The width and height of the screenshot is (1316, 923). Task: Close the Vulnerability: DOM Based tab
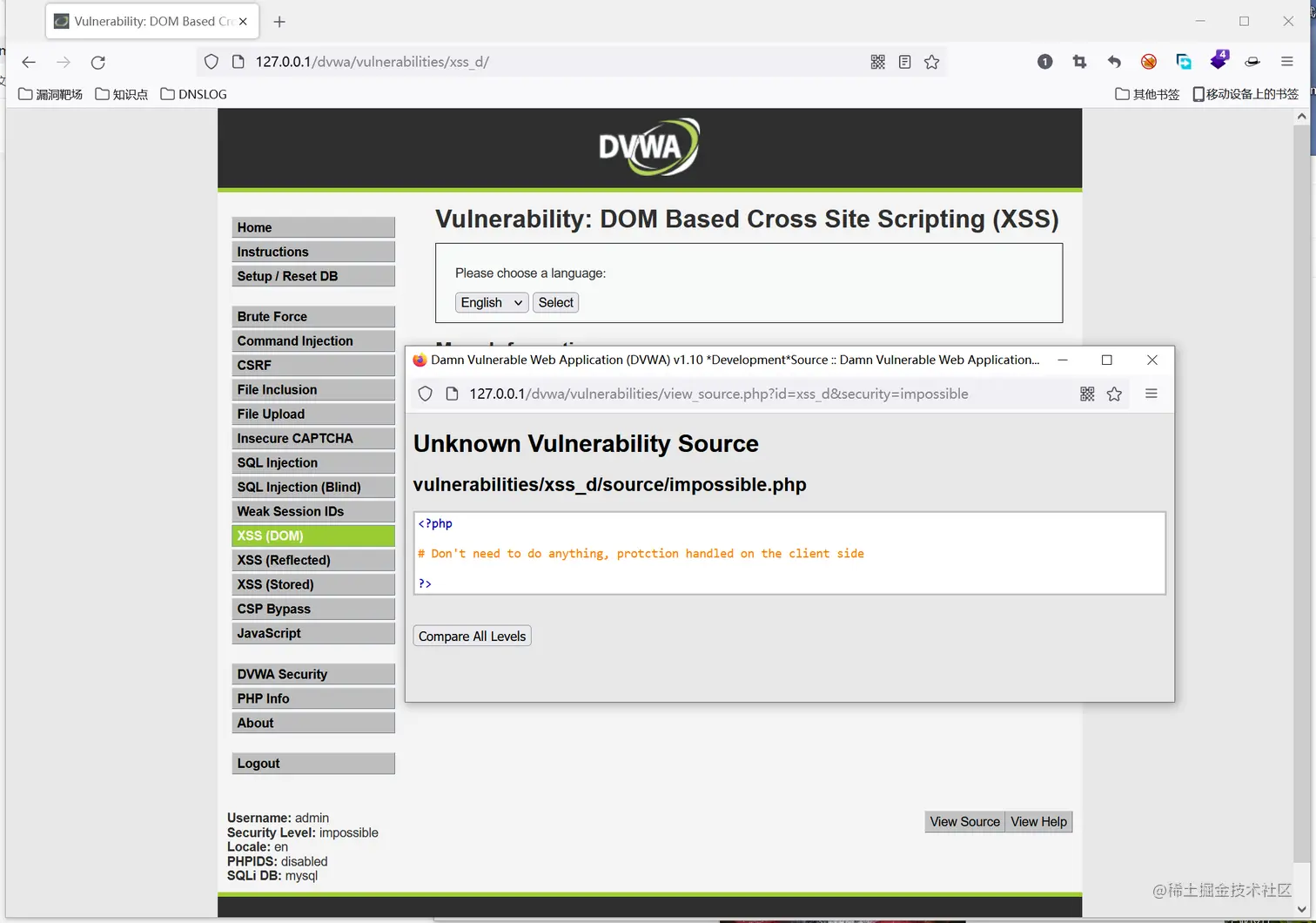point(243,22)
